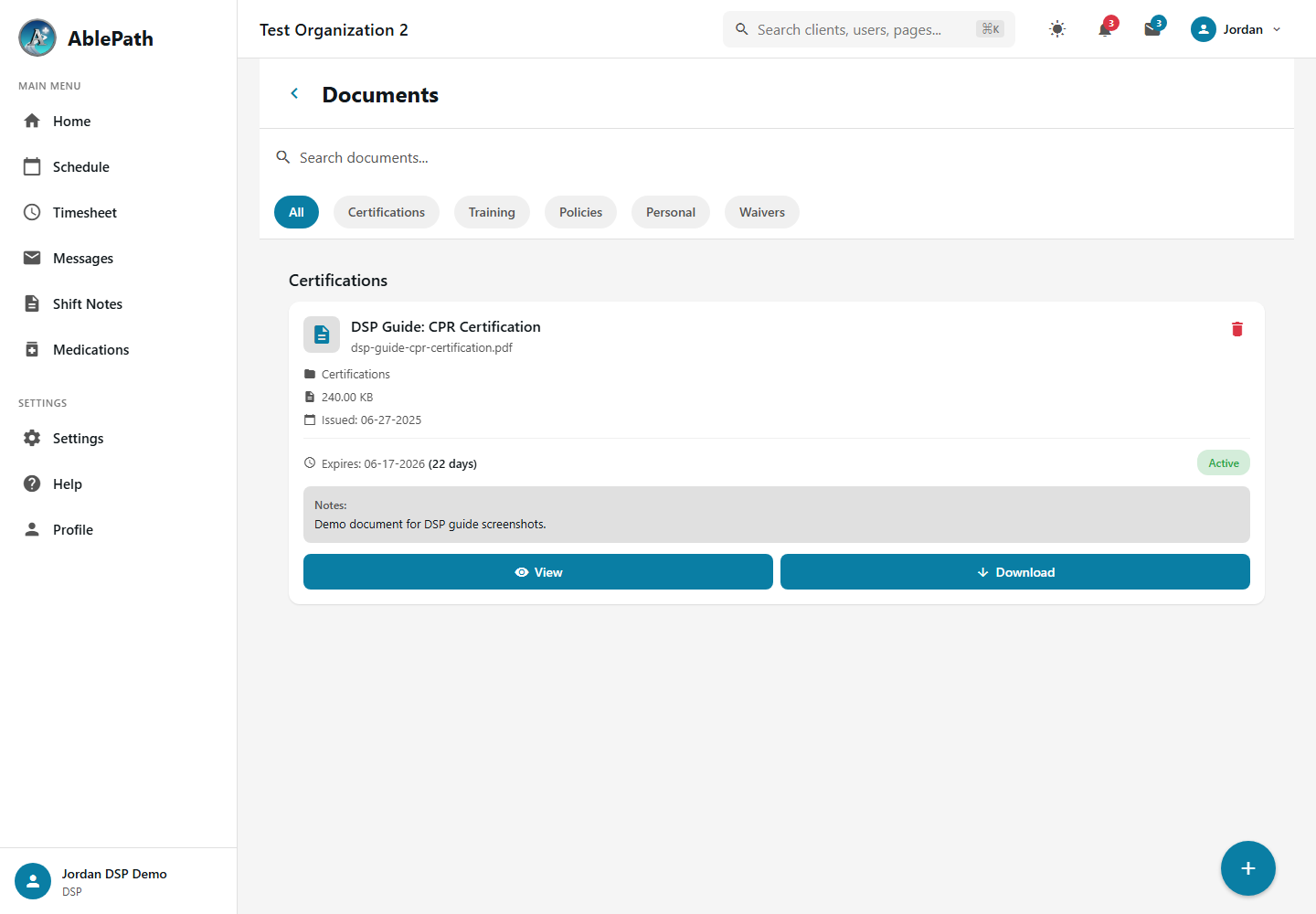Click the CPR Certification file icon
Screen dimensions: 1316x914
click(322, 335)
